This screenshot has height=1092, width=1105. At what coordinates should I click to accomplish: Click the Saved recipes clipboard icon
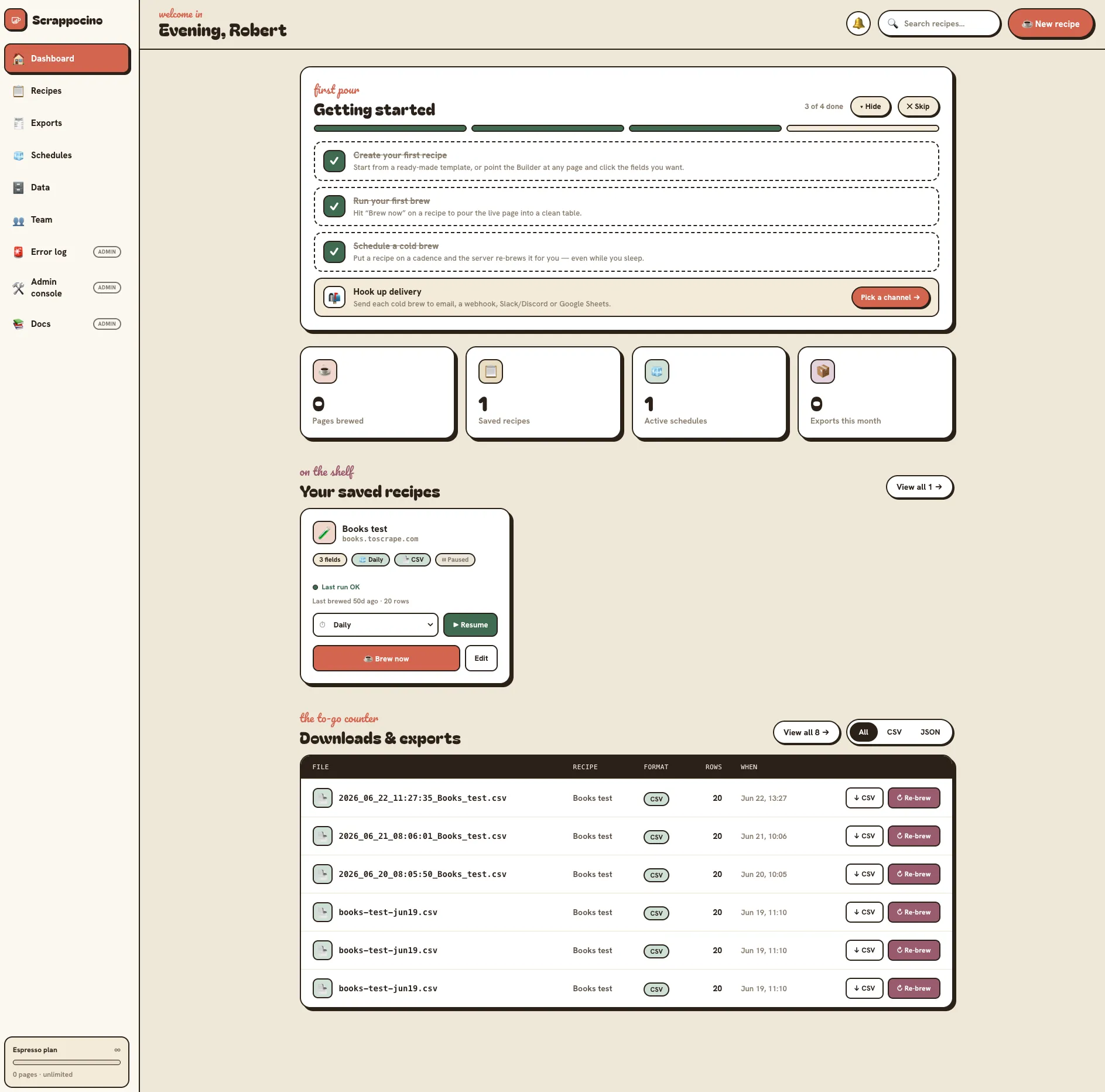pyautogui.click(x=491, y=371)
